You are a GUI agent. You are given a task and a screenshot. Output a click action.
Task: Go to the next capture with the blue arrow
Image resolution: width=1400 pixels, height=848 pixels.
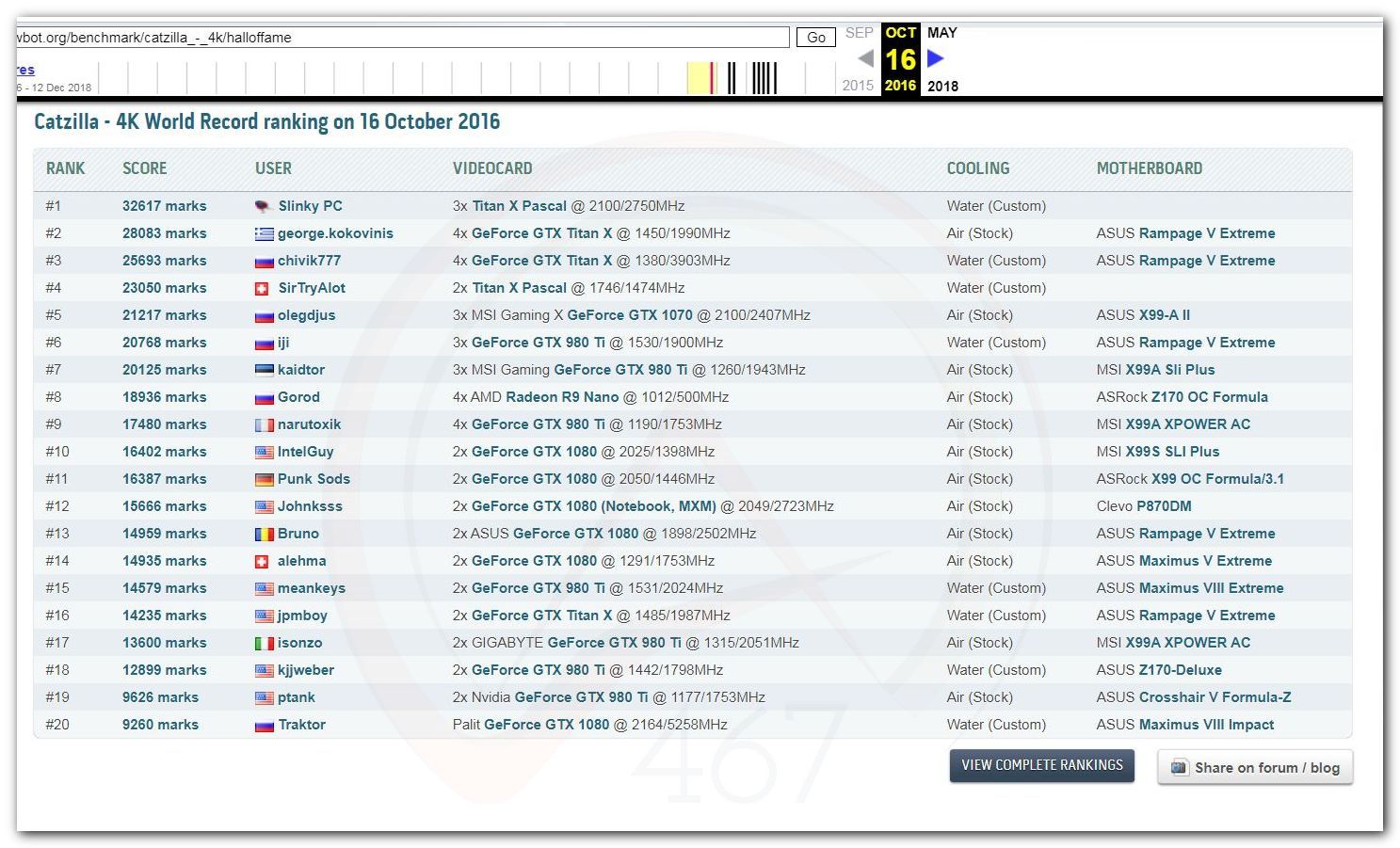pyautogui.click(x=935, y=58)
